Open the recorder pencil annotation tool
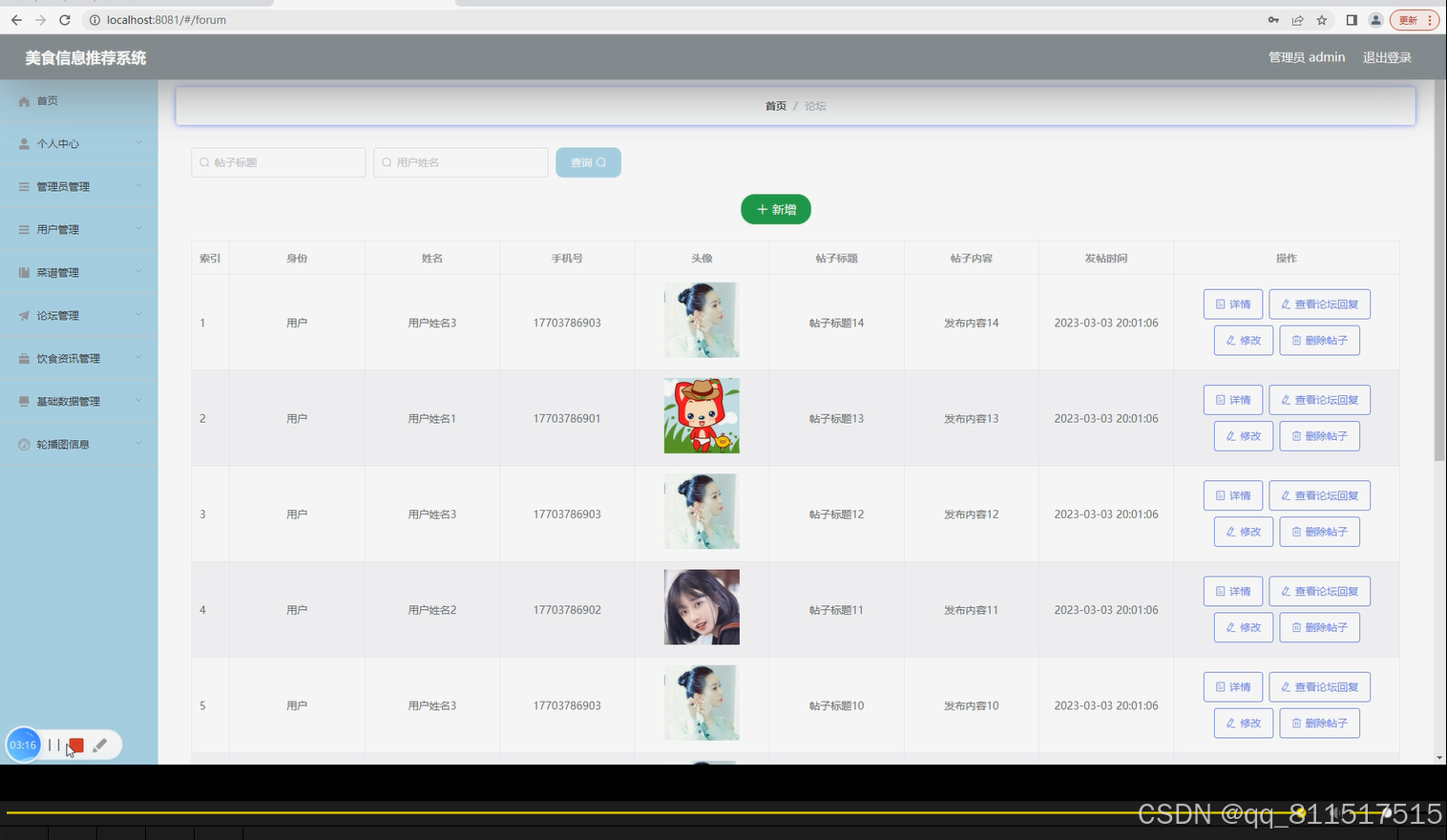Image resolution: width=1447 pixels, height=840 pixels. pyautogui.click(x=100, y=745)
